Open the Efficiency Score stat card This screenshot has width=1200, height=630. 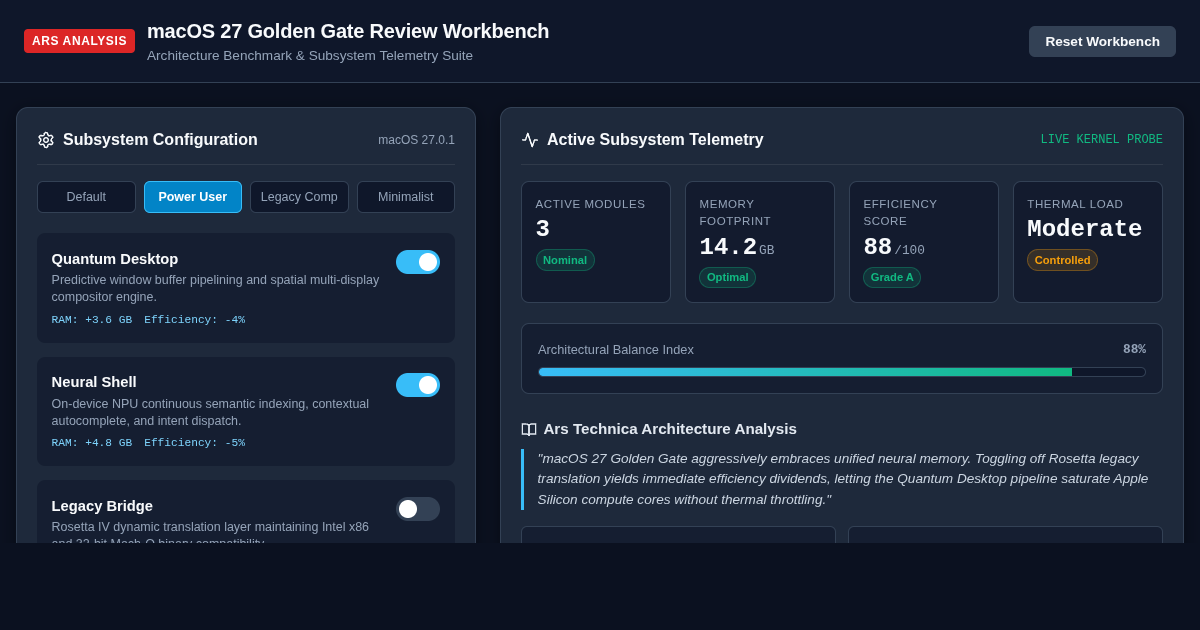[x=924, y=242]
